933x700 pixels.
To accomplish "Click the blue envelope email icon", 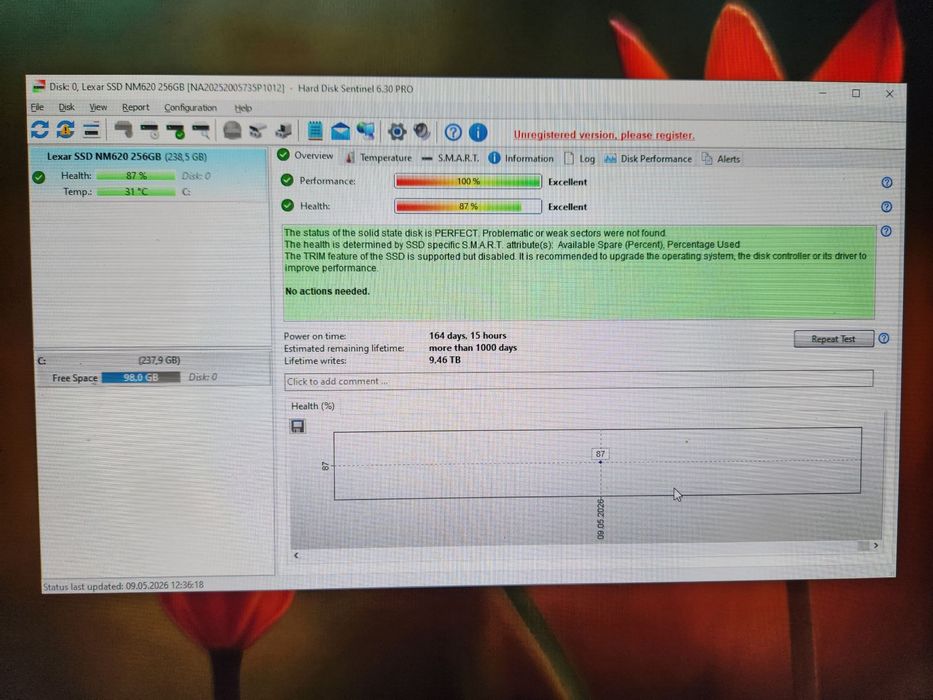I will tap(340, 131).
